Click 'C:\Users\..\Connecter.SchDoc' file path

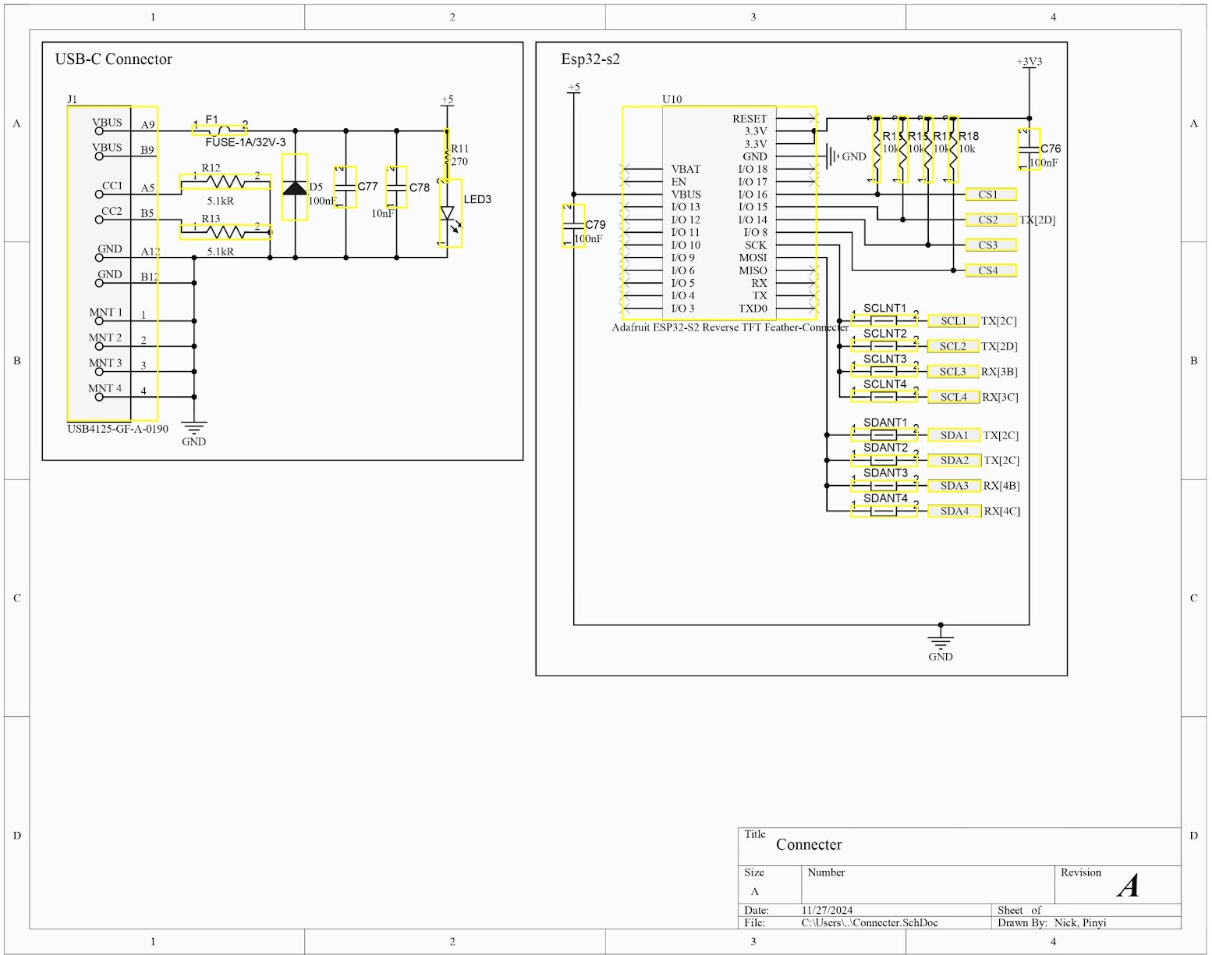(870, 923)
